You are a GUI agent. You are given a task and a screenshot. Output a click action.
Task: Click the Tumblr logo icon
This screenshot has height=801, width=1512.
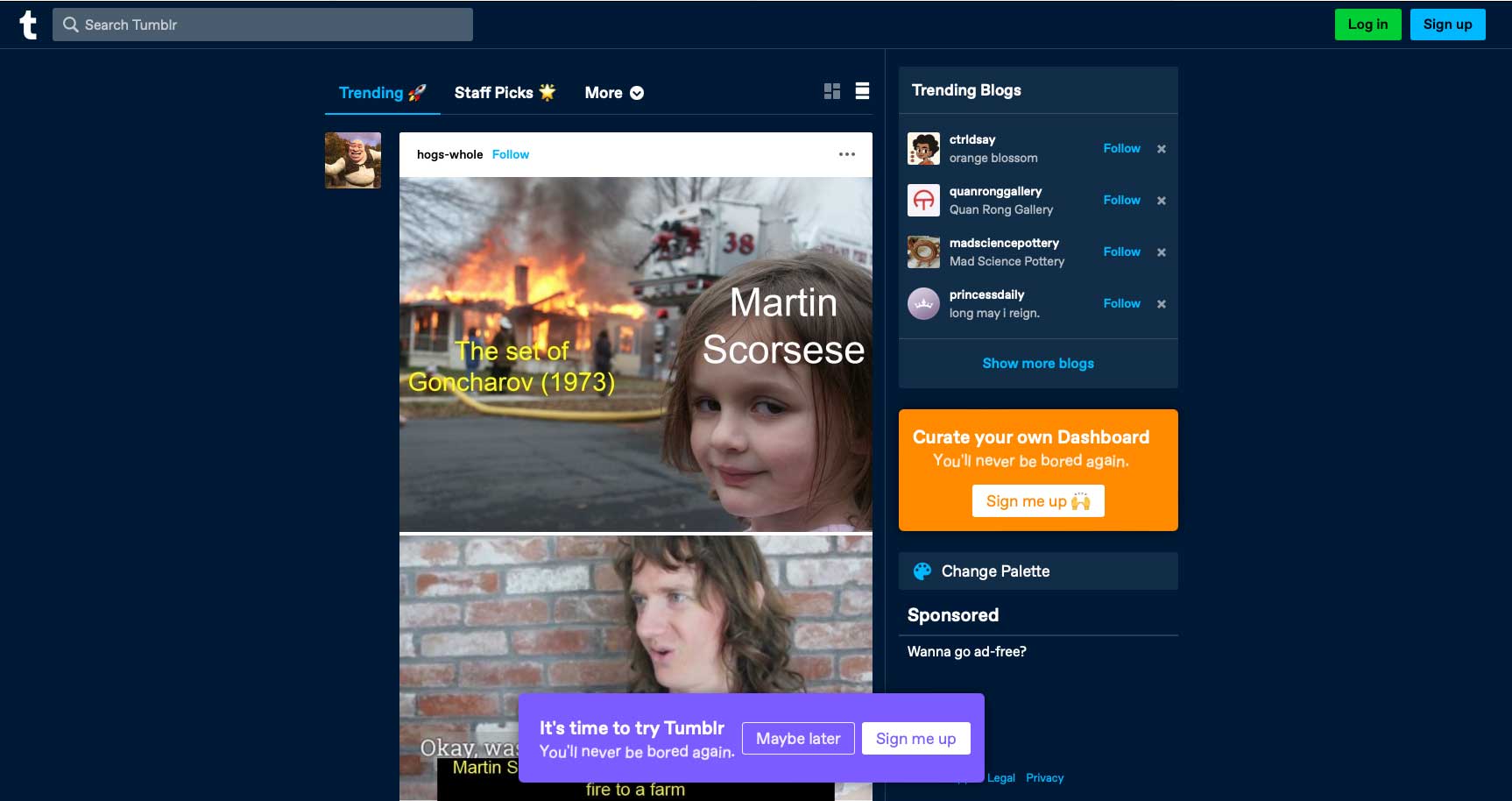click(x=28, y=25)
